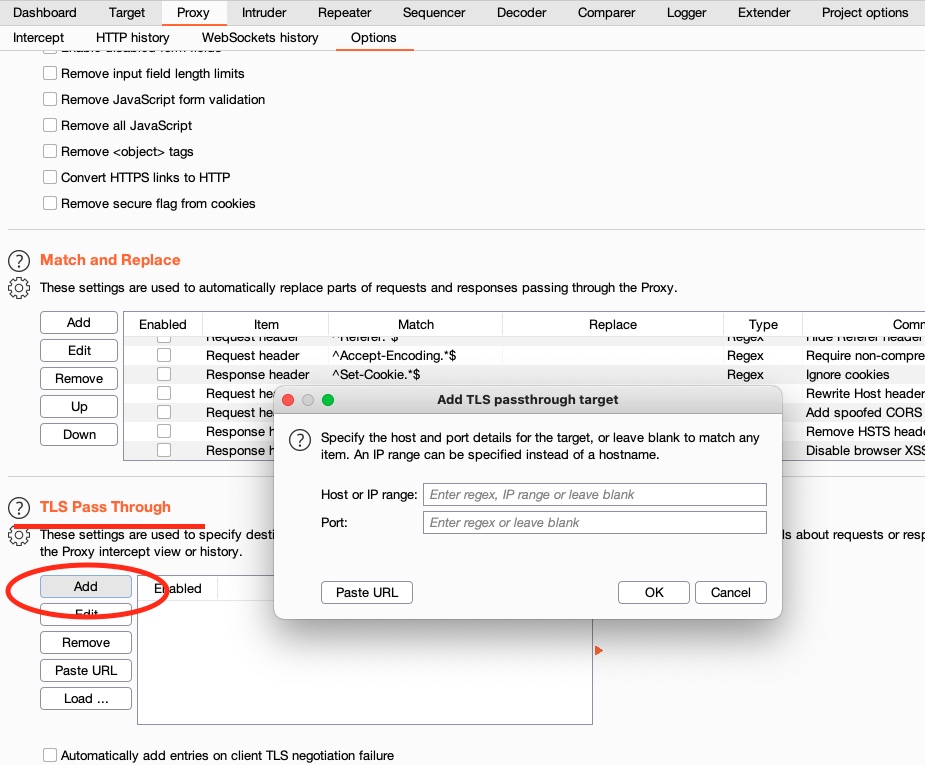The height and width of the screenshot is (765, 925).
Task: Open help for Match and Replace section
Action: click(x=19, y=260)
